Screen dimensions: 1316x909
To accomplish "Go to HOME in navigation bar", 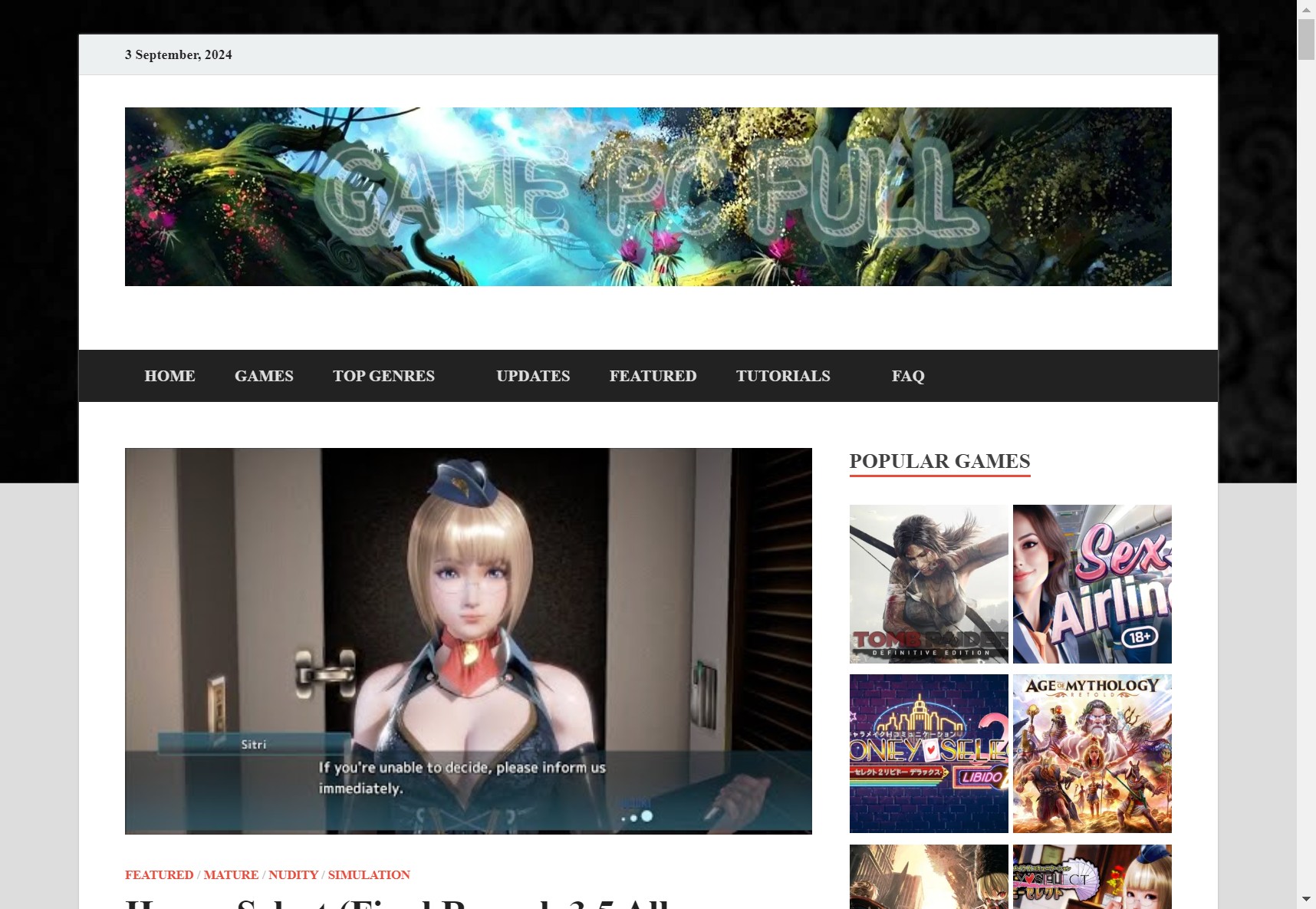I will [x=169, y=376].
